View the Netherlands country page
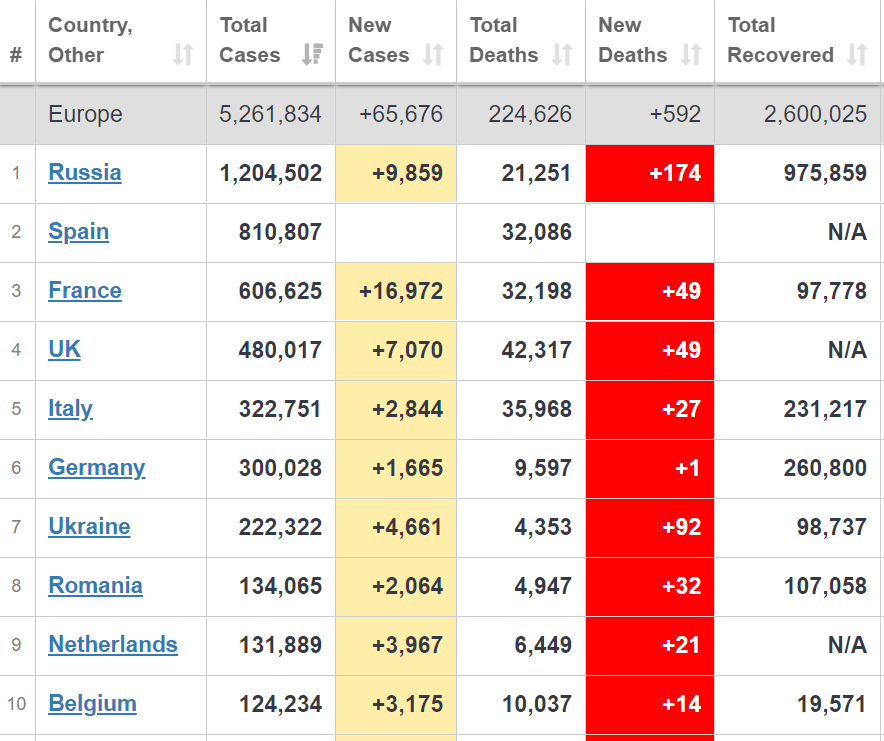884x741 pixels. coord(113,645)
